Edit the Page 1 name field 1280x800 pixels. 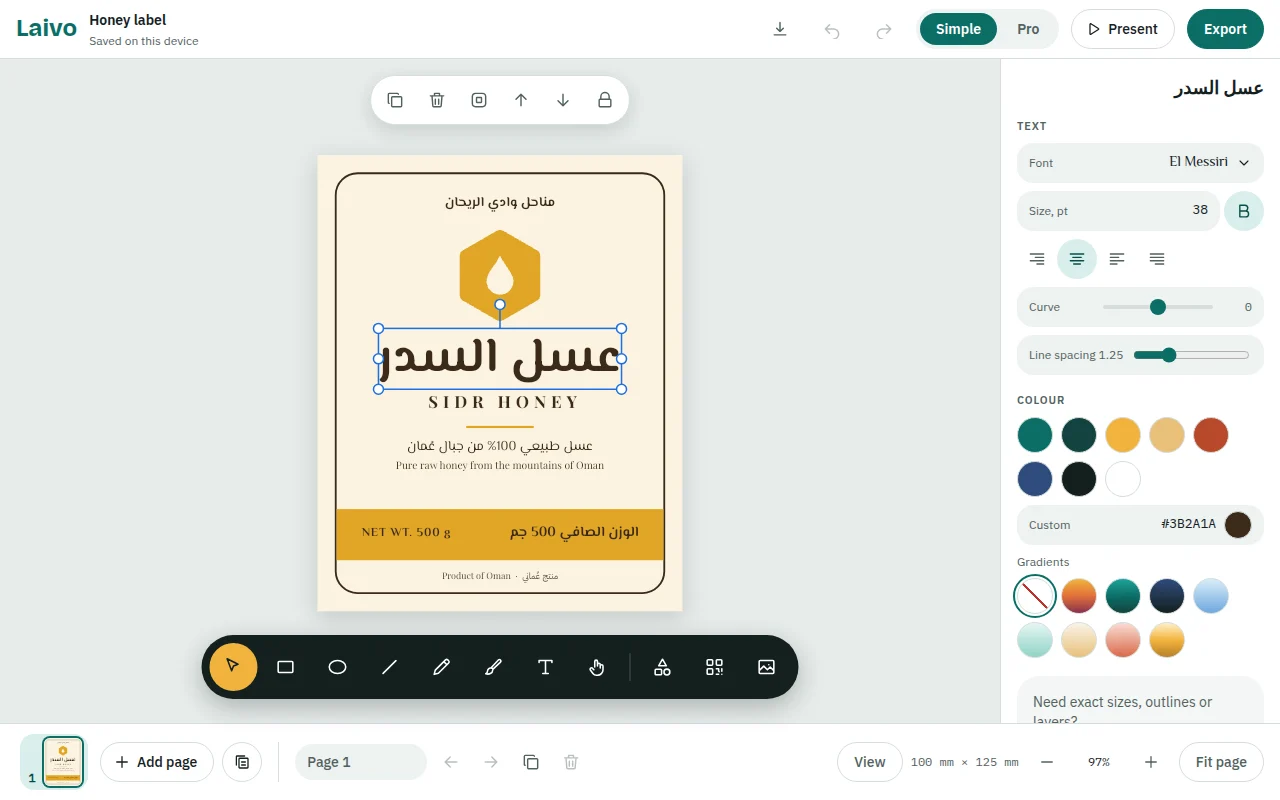(361, 762)
